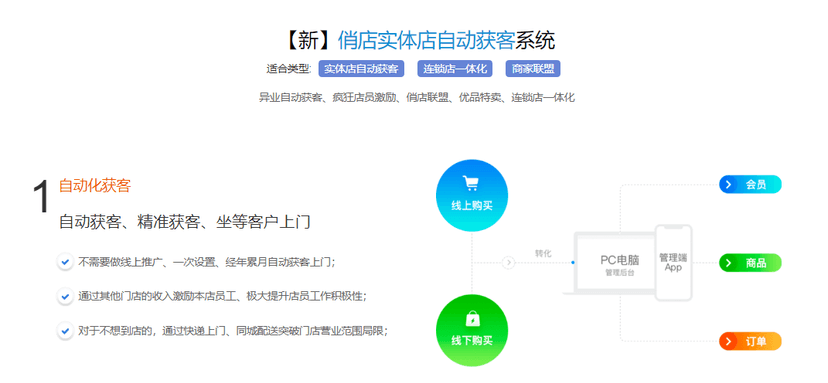Image resolution: width=828 pixels, height=383 pixels.
Task: Click the text 对于不想到店的，通过快递上门
Action: 233,331
